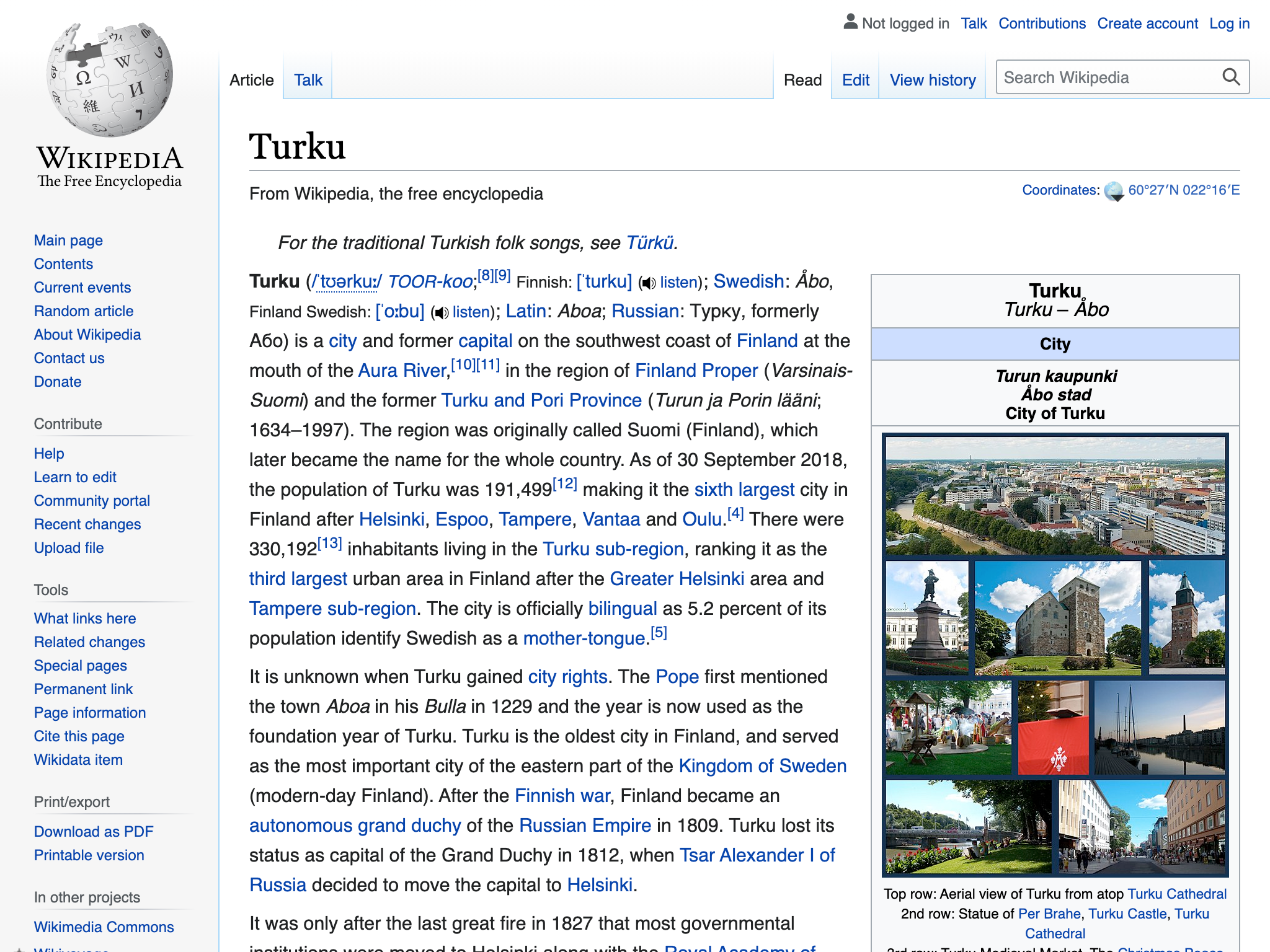Screen dimensions: 1270x952
Task: Click Cite this page
Action: tap(79, 736)
